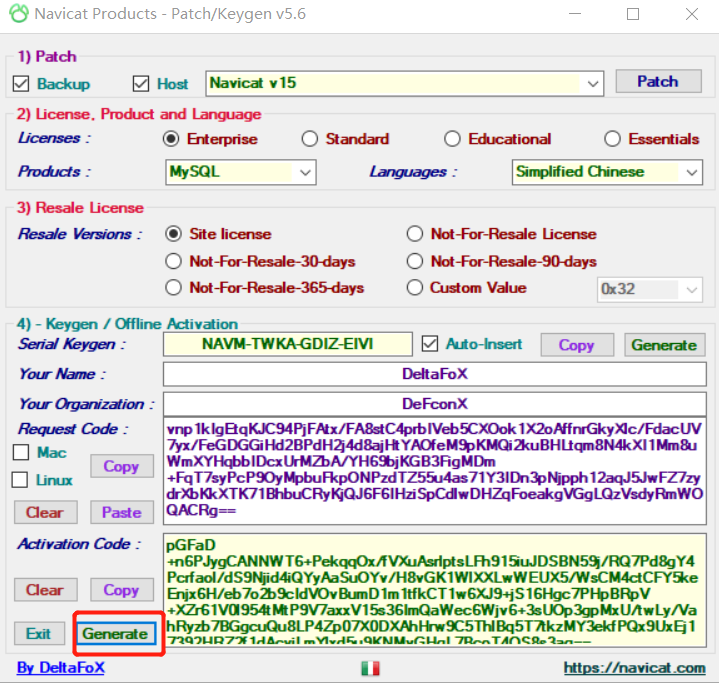Generate a new serial key
This screenshot has height=683, width=719.
coord(664,345)
